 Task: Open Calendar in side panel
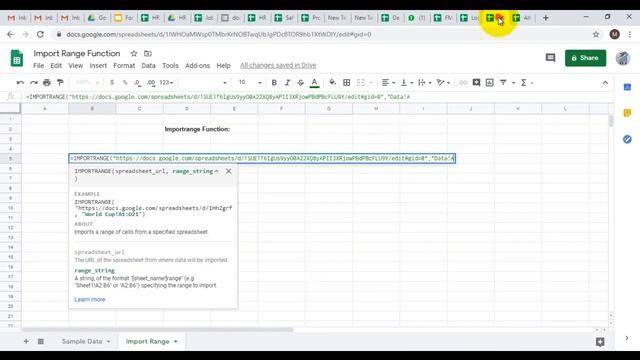coord(627,87)
